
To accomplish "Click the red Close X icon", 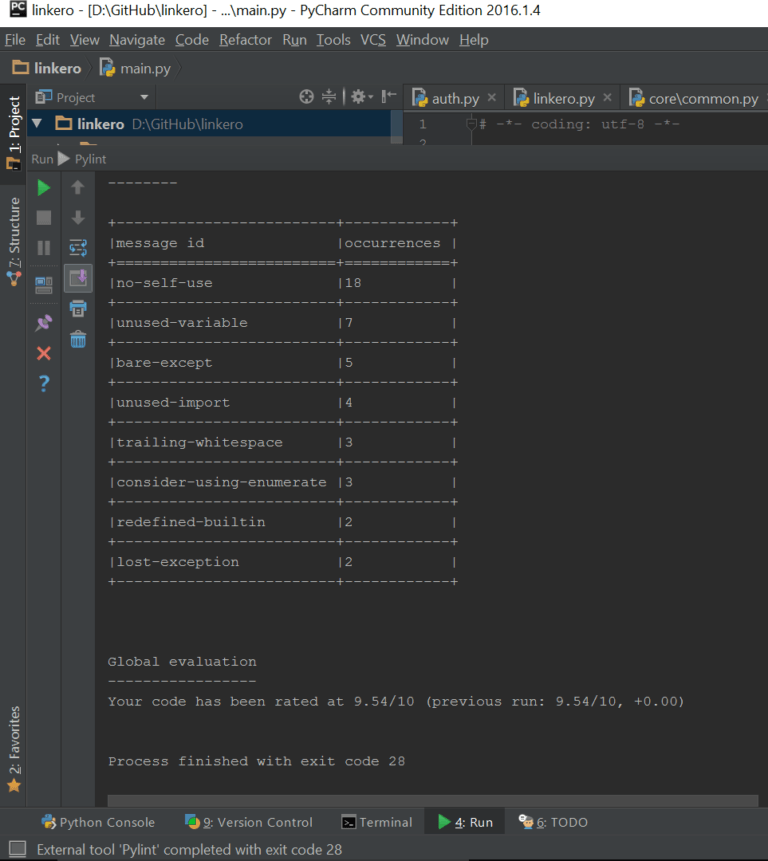I will pos(43,353).
